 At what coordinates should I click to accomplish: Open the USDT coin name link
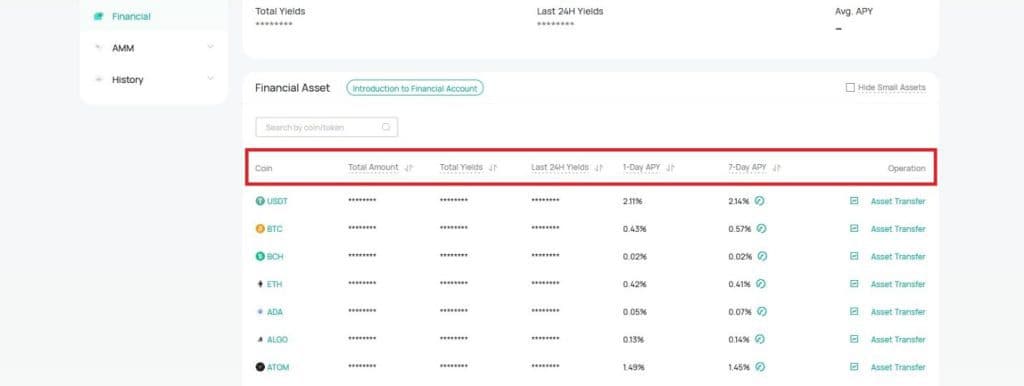click(277, 201)
